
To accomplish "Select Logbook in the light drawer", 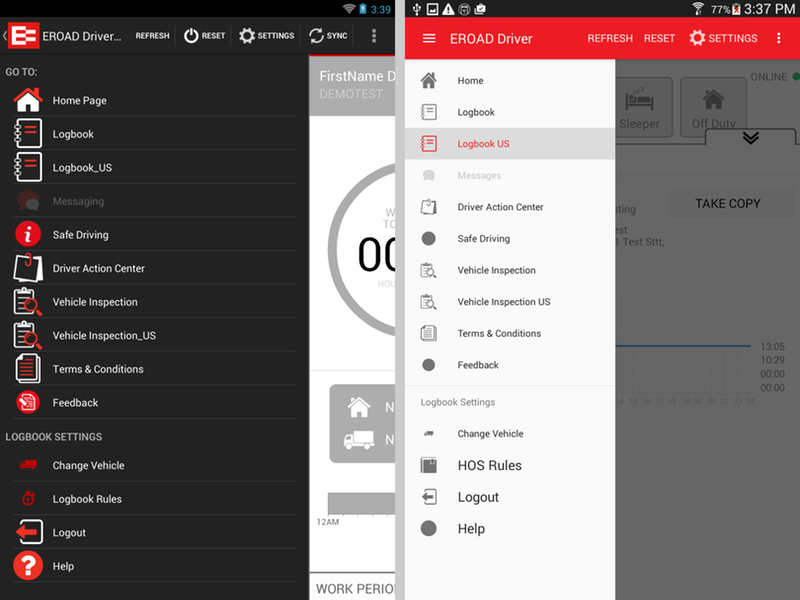I will point(510,112).
